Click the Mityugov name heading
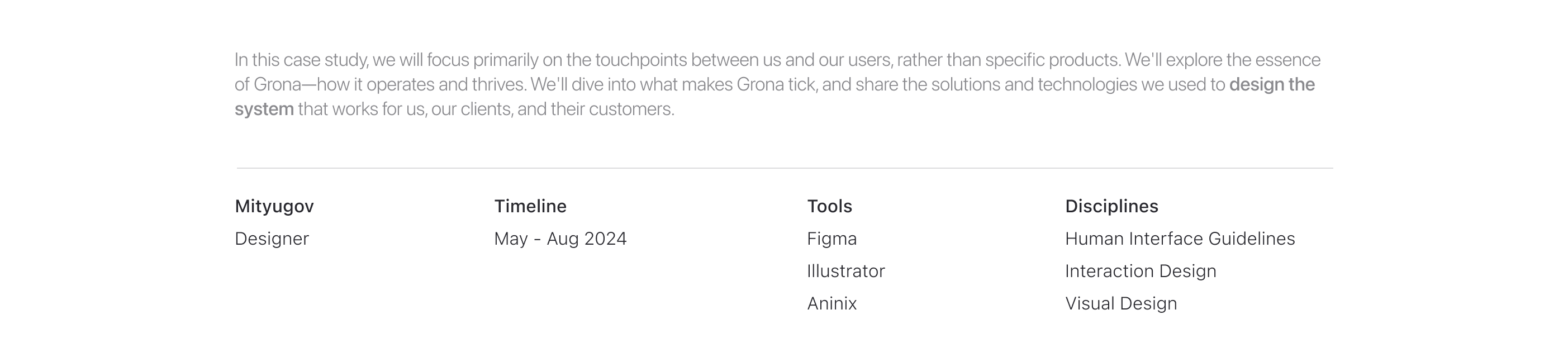 click(x=274, y=206)
